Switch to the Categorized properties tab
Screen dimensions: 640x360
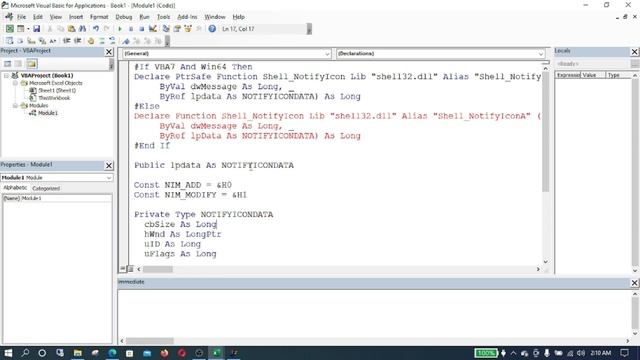[46, 189]
